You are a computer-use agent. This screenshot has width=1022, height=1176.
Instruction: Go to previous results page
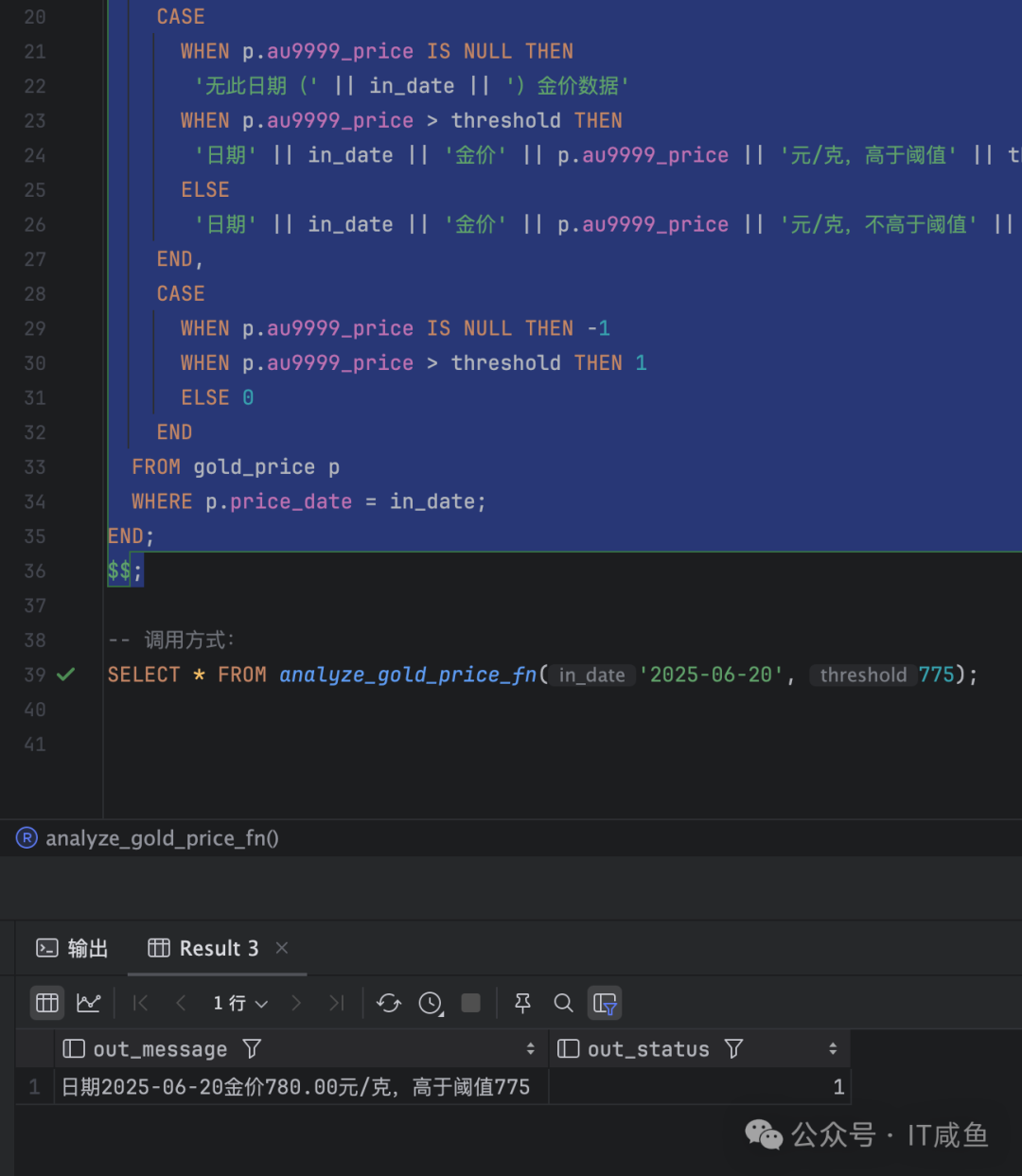pyautogui.click(x=181, y=1003)
